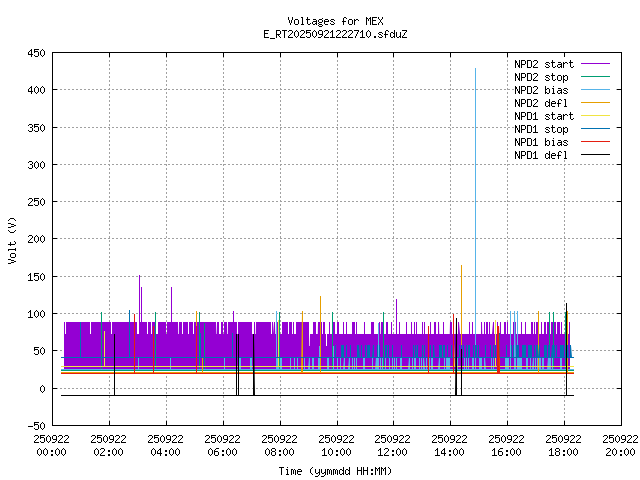Image resolution: width=640 pixels, height=480 pixels.
Task: Click the NPD2 stop legend label
Action: tap(541, 76)
